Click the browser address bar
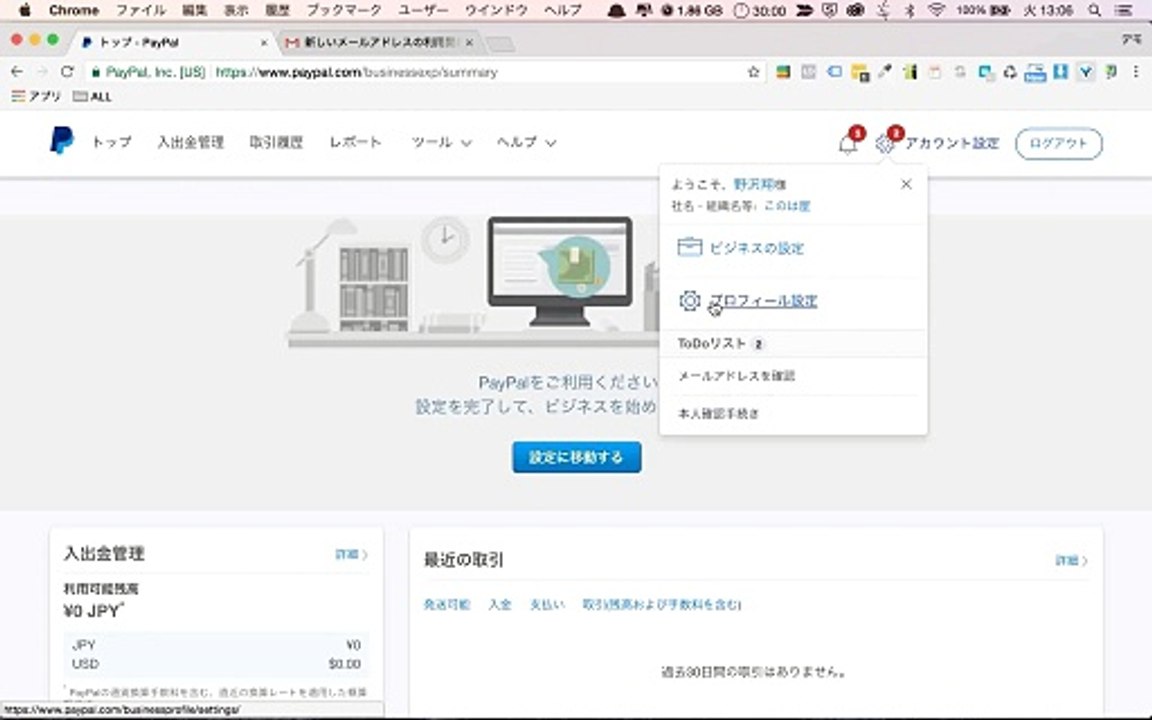The image size is (1152, 720). [x=426, y=72]
